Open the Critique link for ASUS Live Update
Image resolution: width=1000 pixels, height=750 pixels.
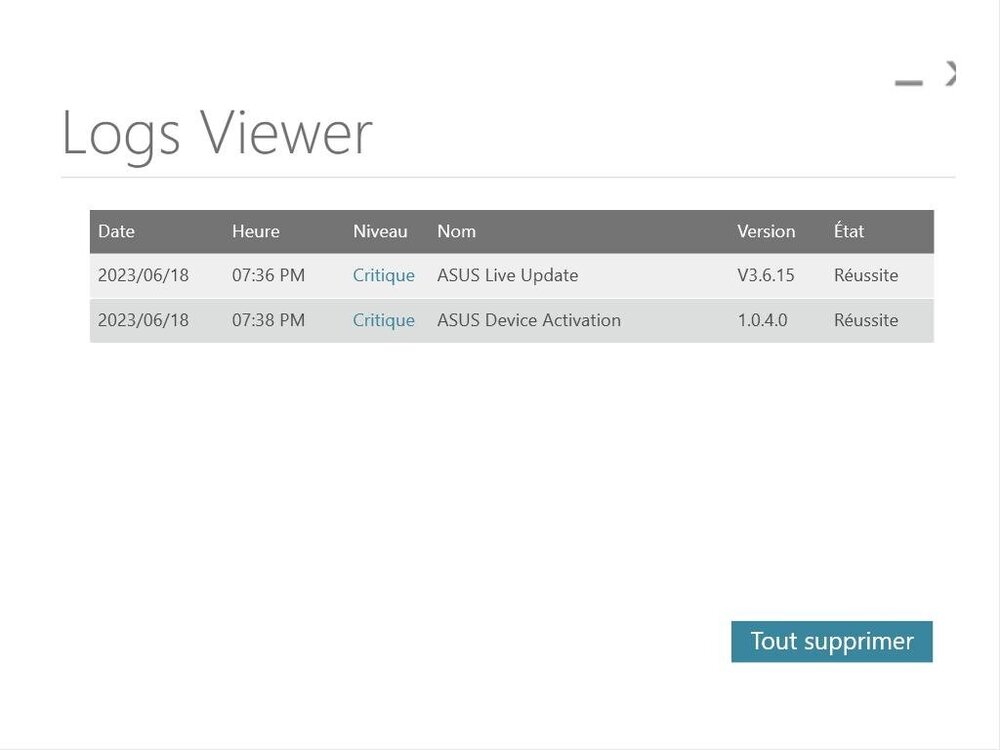click(x=383, y=275)
